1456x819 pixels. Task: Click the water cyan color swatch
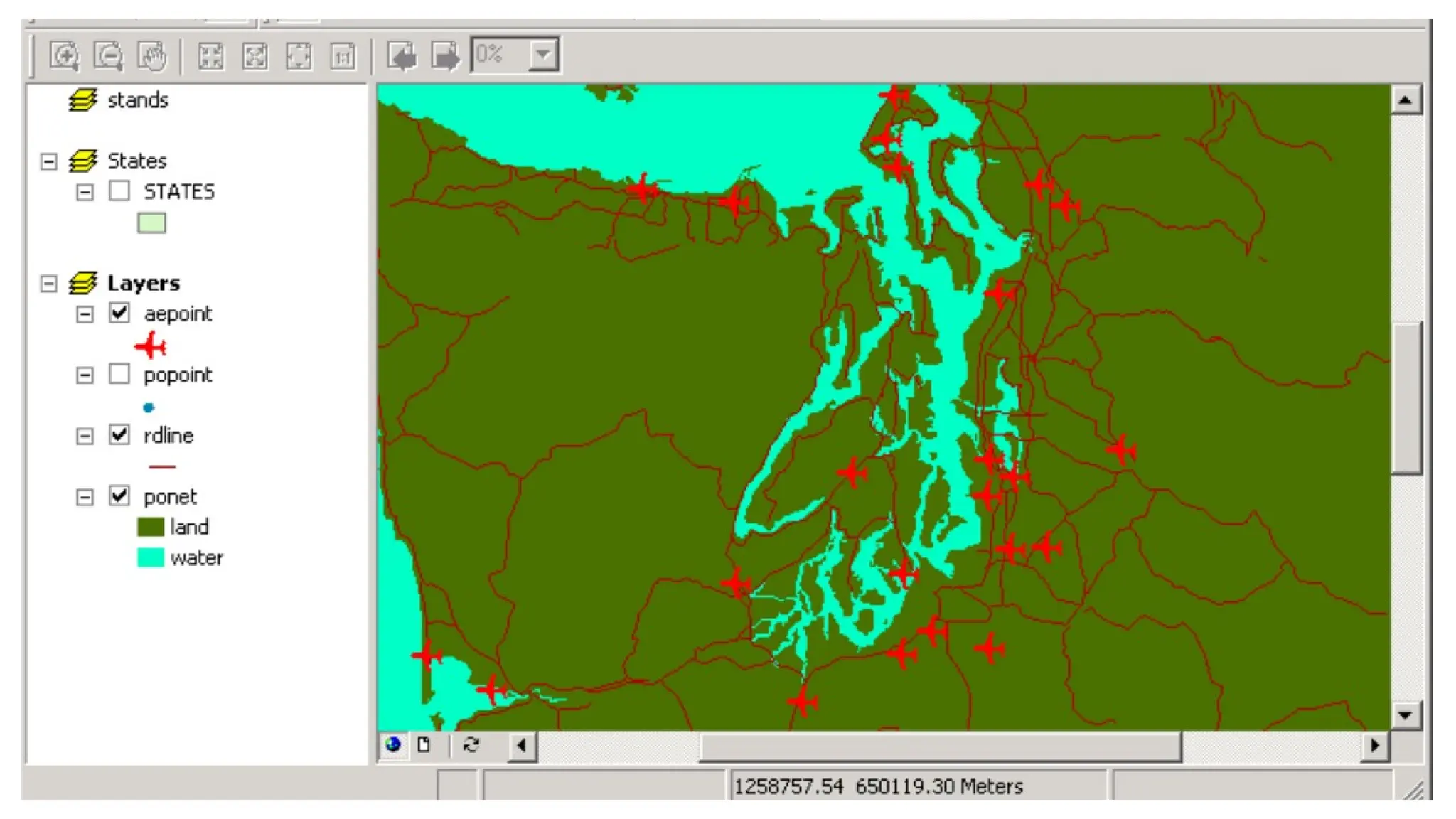coord(150,557)
